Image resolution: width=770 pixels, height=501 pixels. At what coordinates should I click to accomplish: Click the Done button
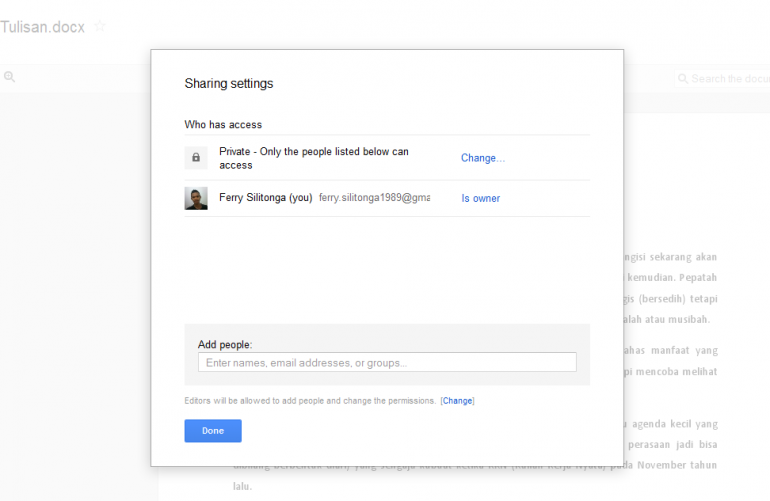[x=213, y=431]
